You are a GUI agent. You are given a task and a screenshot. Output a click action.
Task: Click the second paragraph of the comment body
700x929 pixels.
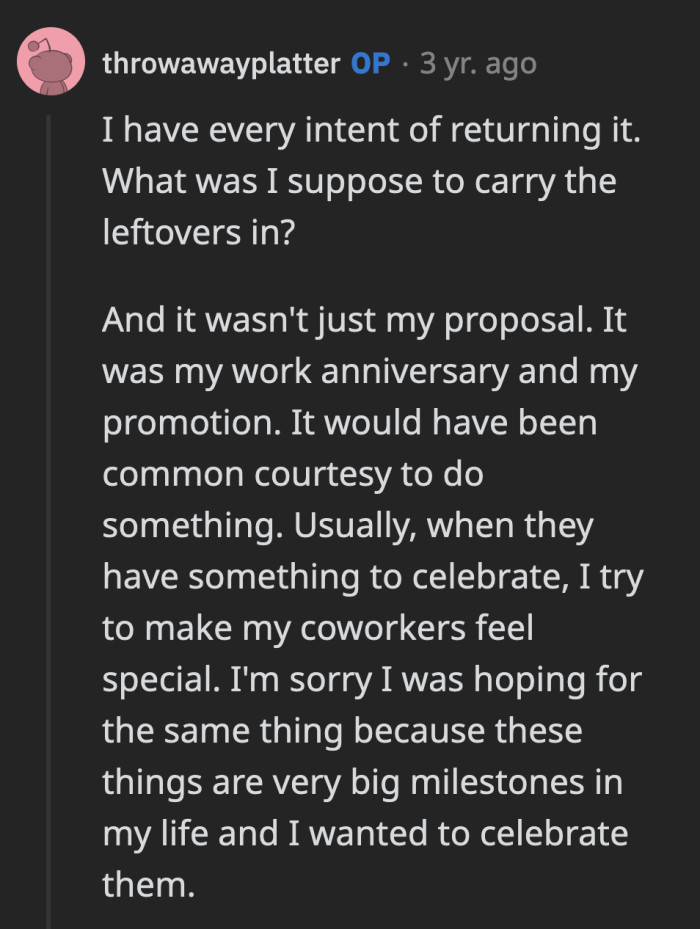[370, 600]
